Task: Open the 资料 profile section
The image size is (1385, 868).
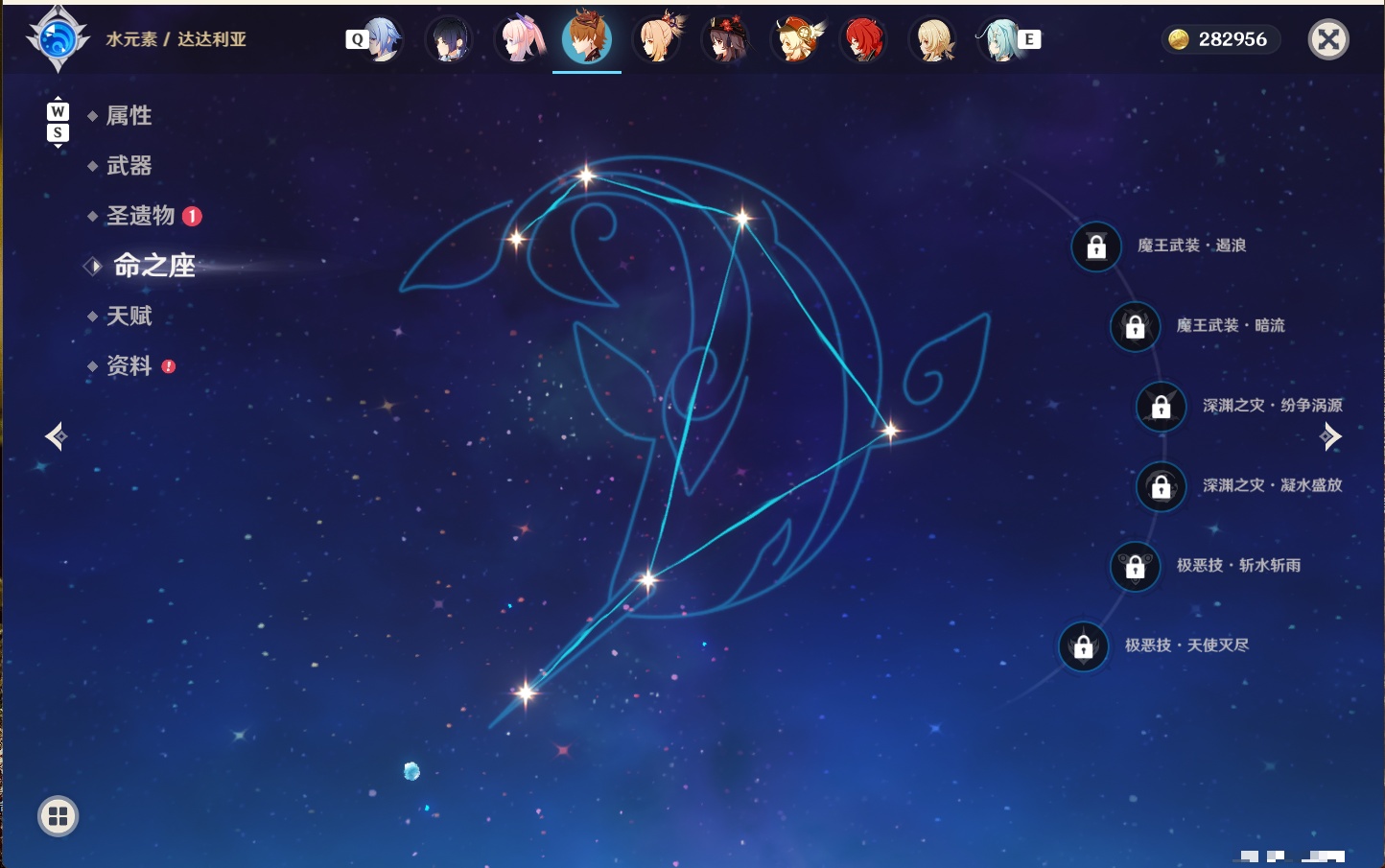Action: tap(129, 365)
